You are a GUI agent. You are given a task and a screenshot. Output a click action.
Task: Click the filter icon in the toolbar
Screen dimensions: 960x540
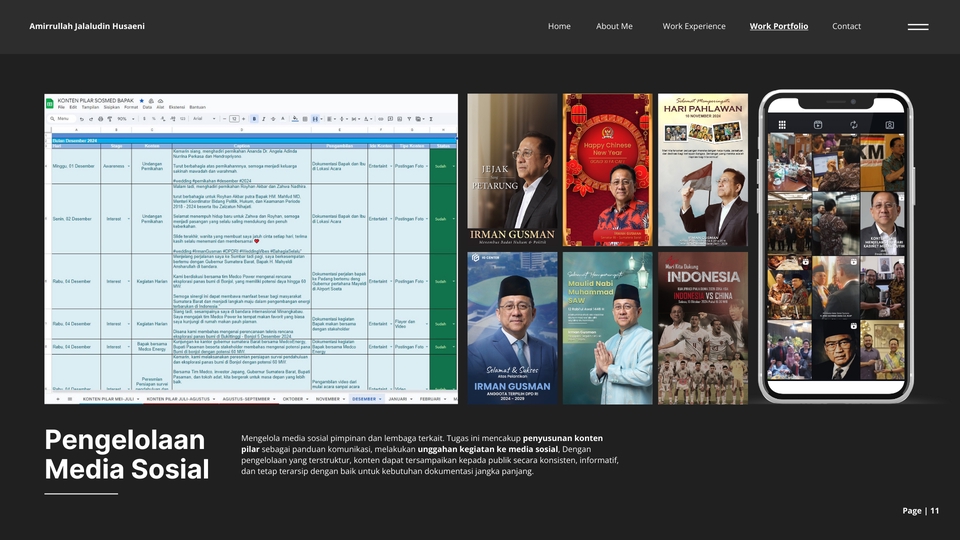(x=409, y=119)
